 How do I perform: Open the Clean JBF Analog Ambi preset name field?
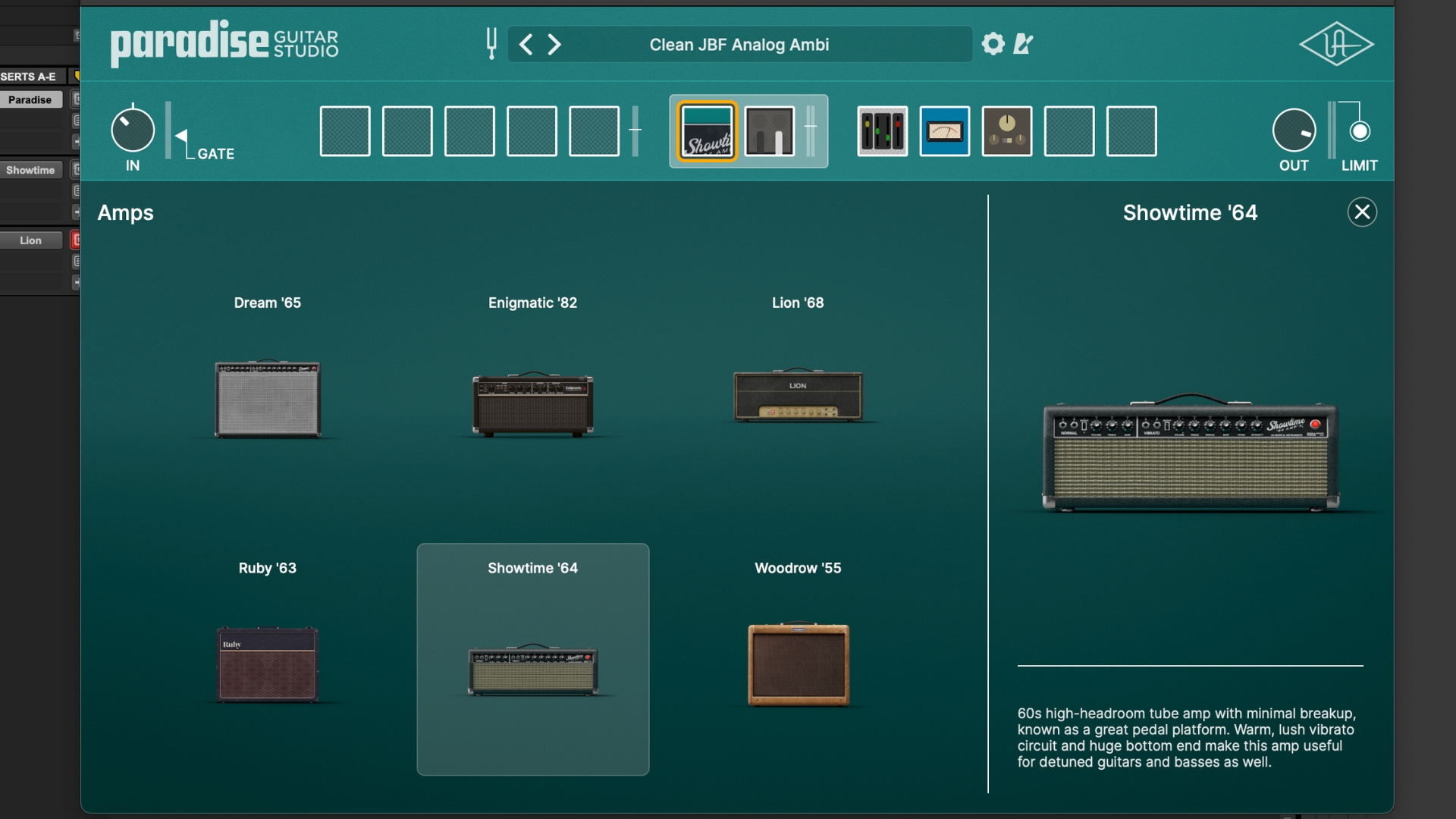click(x=738, y=44)
